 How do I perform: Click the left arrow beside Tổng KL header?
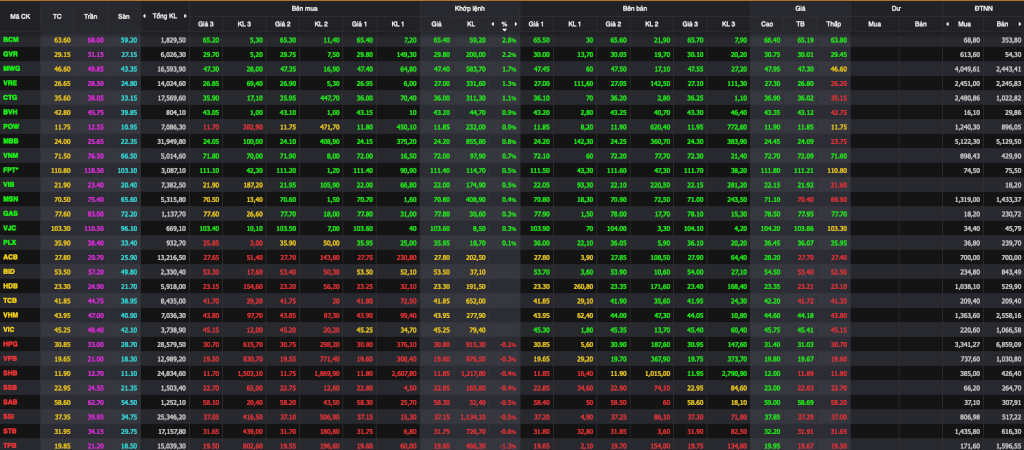point(146,16)
